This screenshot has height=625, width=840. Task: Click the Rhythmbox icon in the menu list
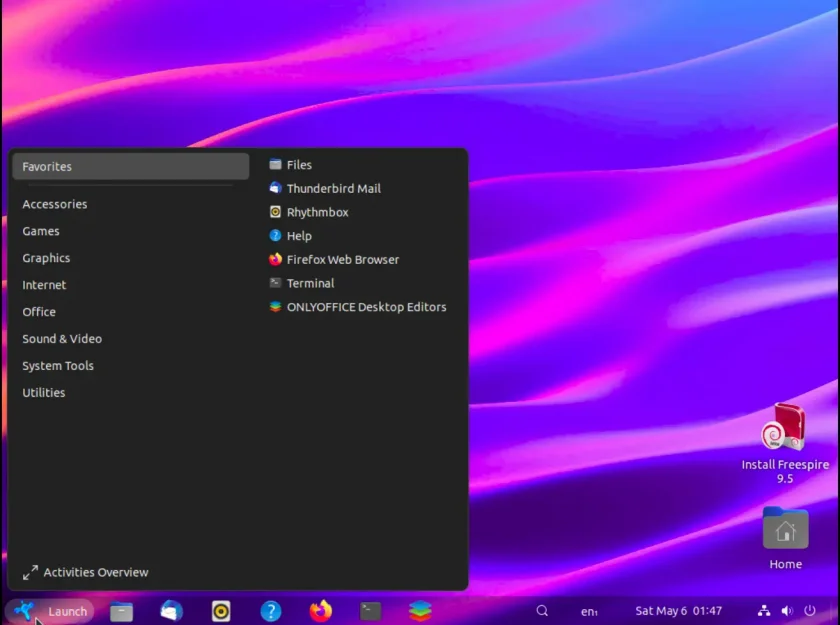[275, 212]
